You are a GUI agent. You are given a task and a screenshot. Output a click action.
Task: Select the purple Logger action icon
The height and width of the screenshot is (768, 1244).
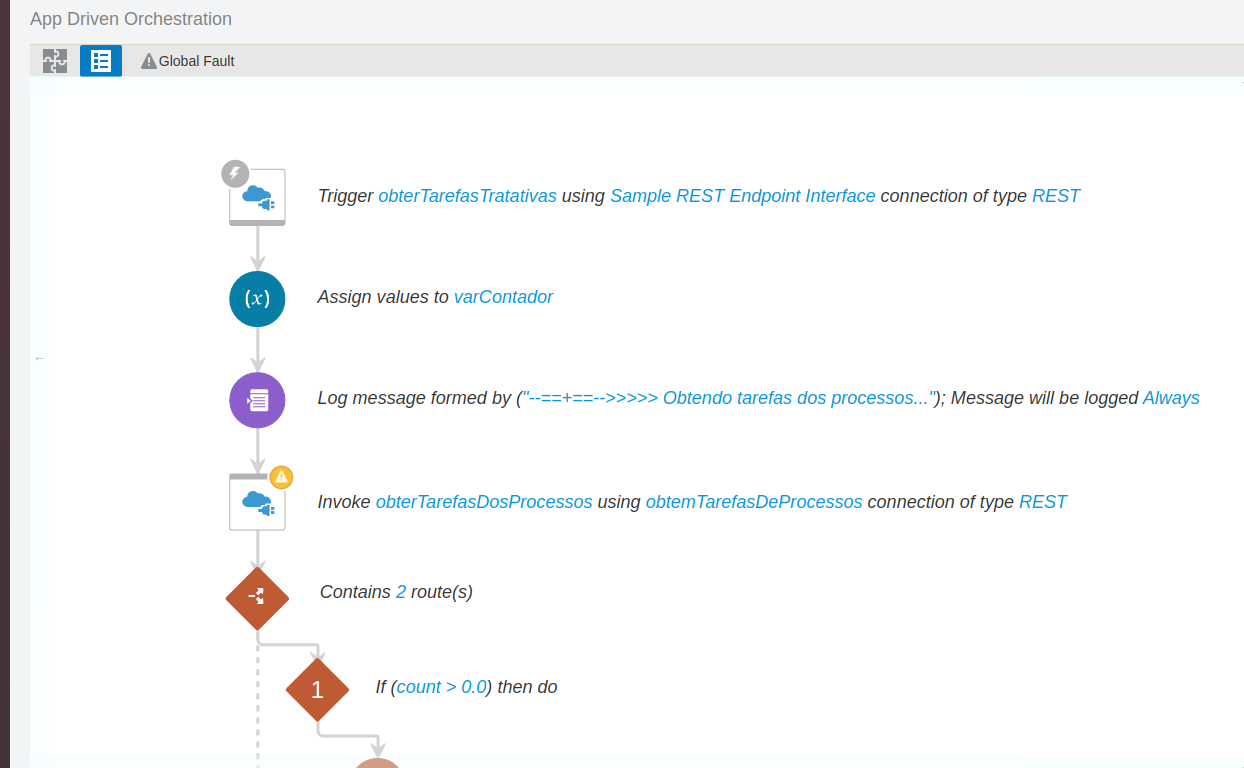[x=257, y=400]
